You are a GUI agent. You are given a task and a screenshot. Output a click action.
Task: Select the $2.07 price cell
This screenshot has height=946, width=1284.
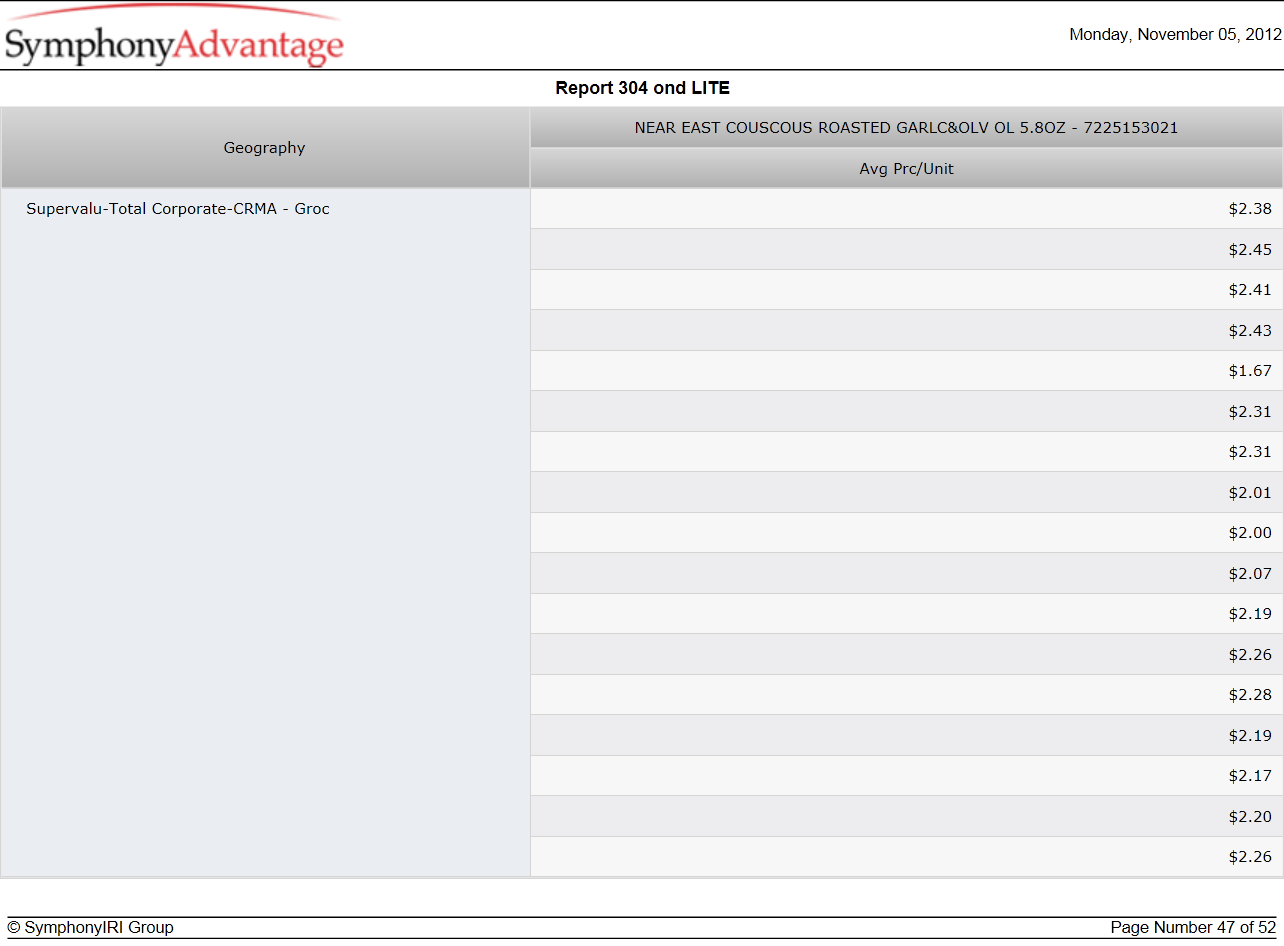[906, 574]
